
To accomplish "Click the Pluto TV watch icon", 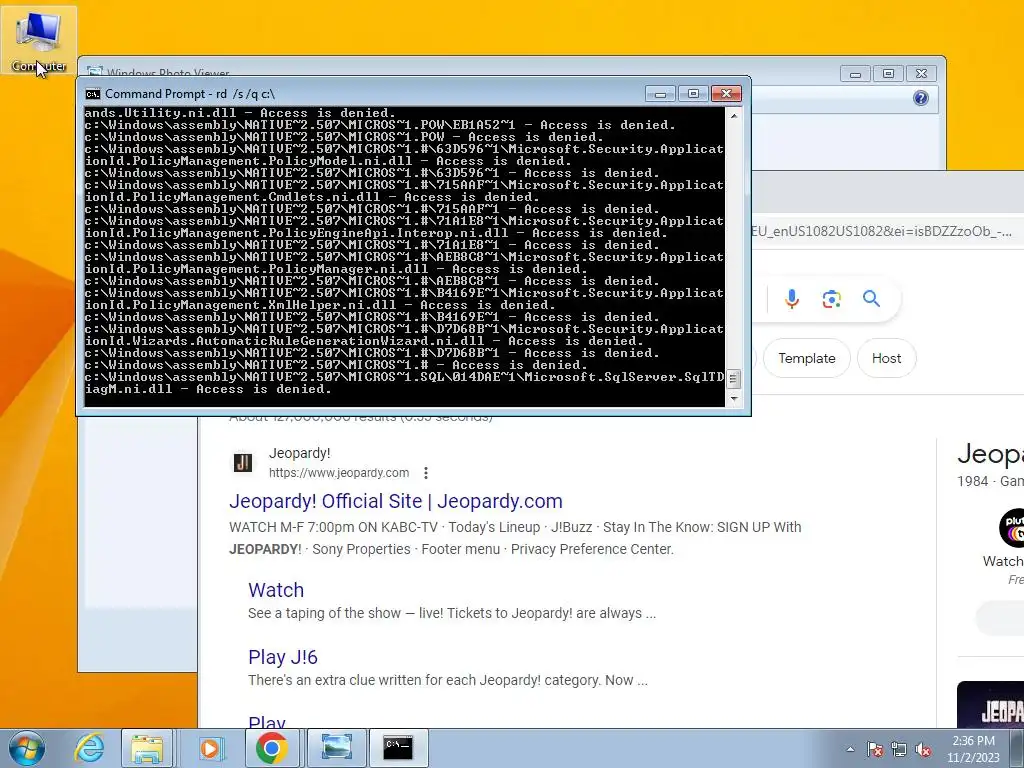I will point(1012,528).
